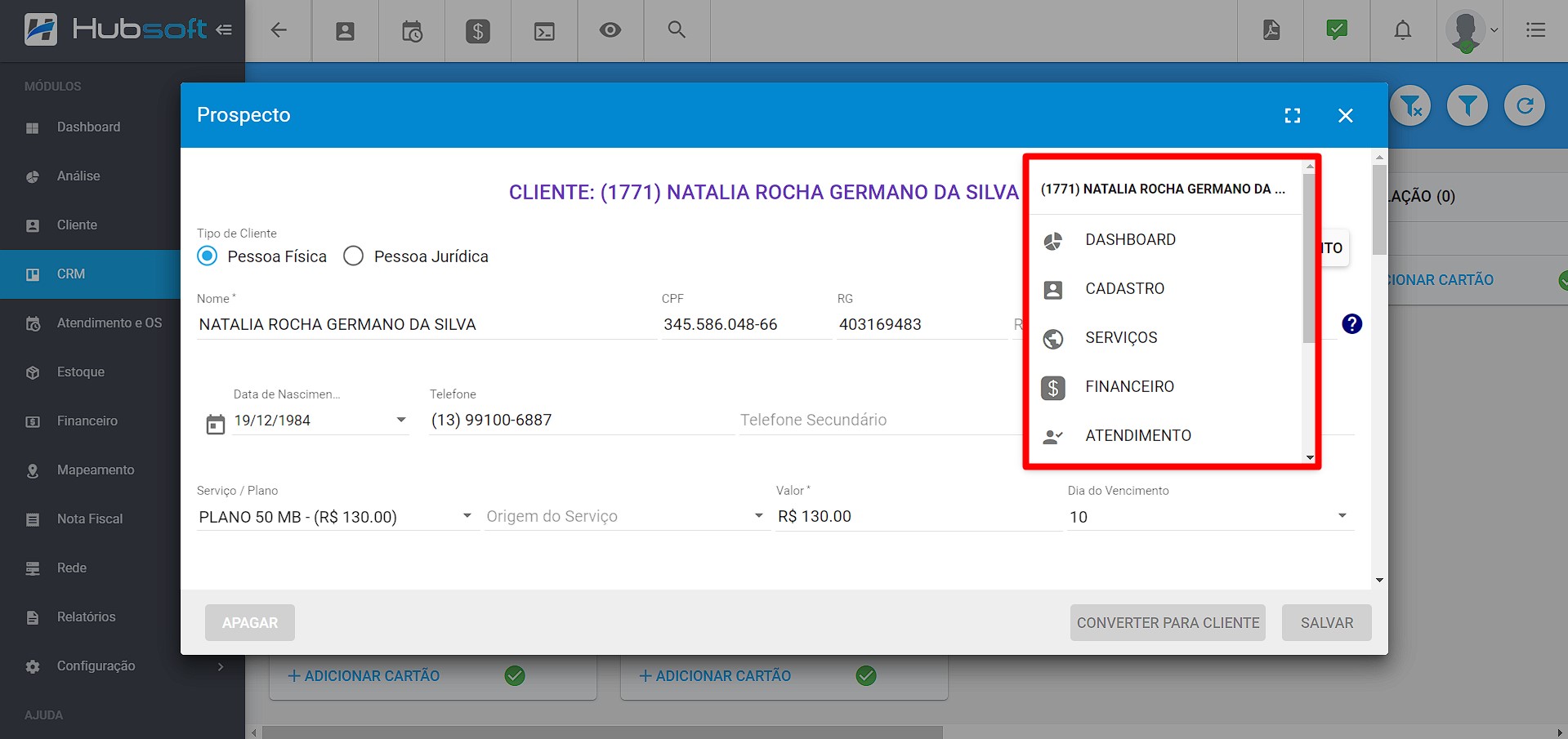Click the back arrow in top toolbar
Image resolution: width=1568 pixels, height=739 pixels.
point(279,30)
